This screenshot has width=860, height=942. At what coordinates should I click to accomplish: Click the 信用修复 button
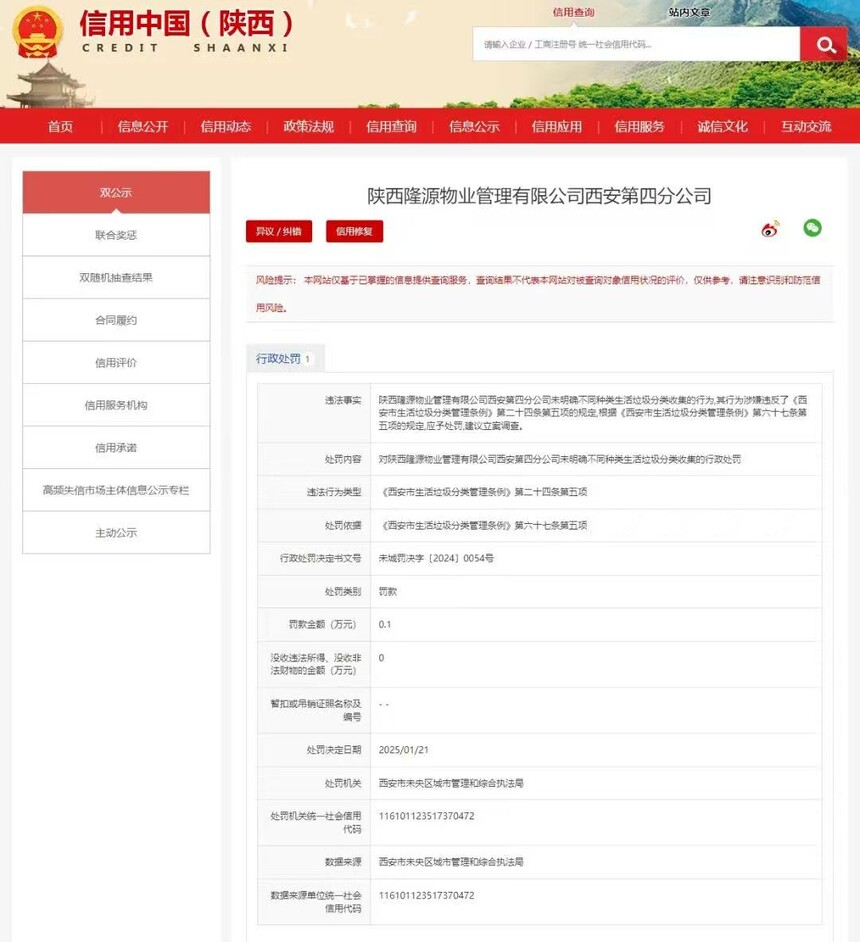(x=354, y=231)
